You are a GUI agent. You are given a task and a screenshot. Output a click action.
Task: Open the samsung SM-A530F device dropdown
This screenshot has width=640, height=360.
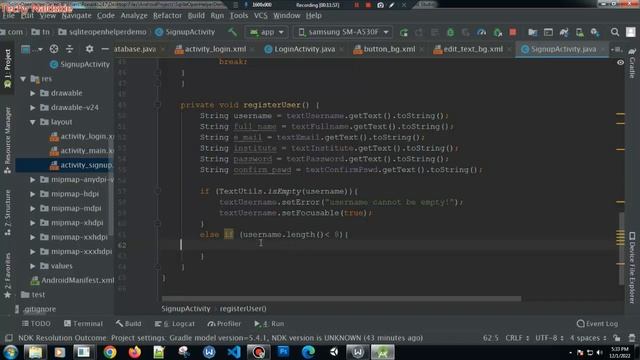coord(343,32)
